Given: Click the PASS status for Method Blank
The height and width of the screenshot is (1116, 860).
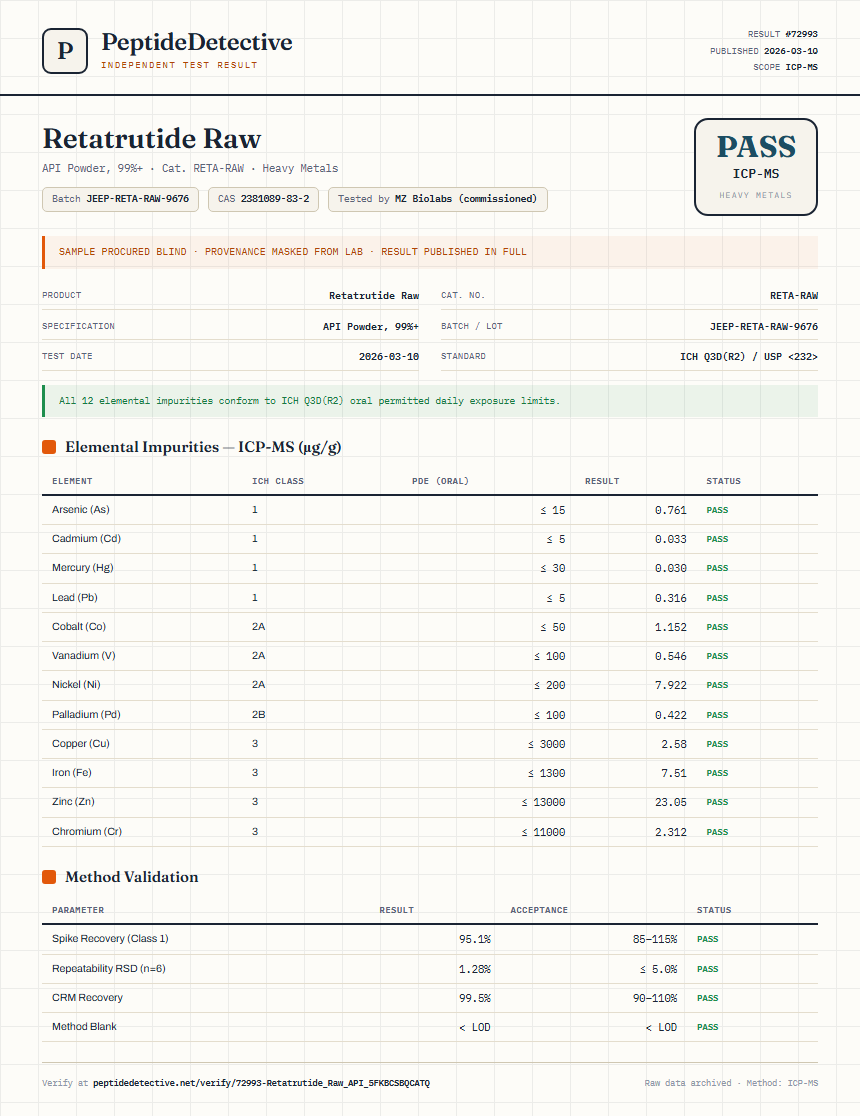Looking at the screenshot, I should pyautogui.click(x=708, y=1028).
